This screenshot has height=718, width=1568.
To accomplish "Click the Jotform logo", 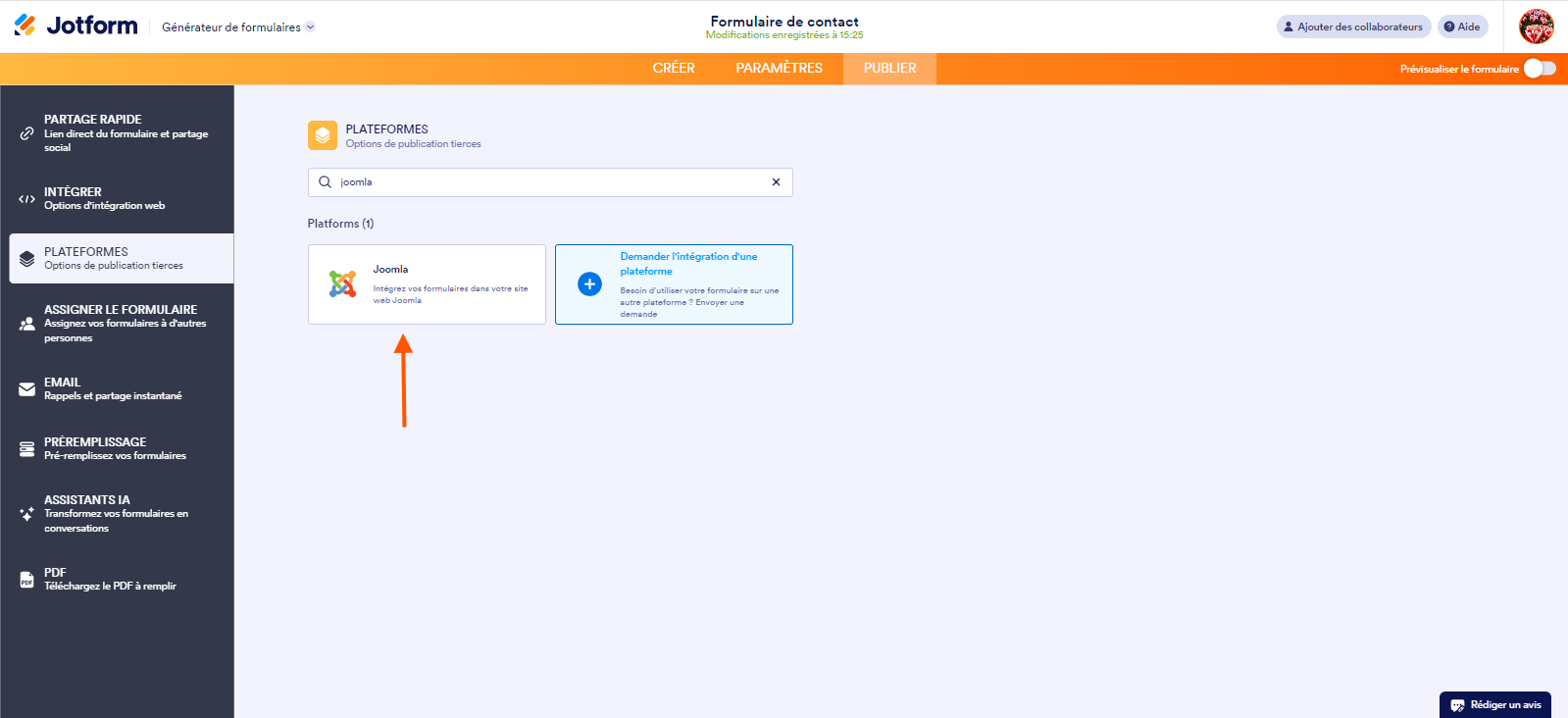I will pyautogui.click(x=76, y=26).
